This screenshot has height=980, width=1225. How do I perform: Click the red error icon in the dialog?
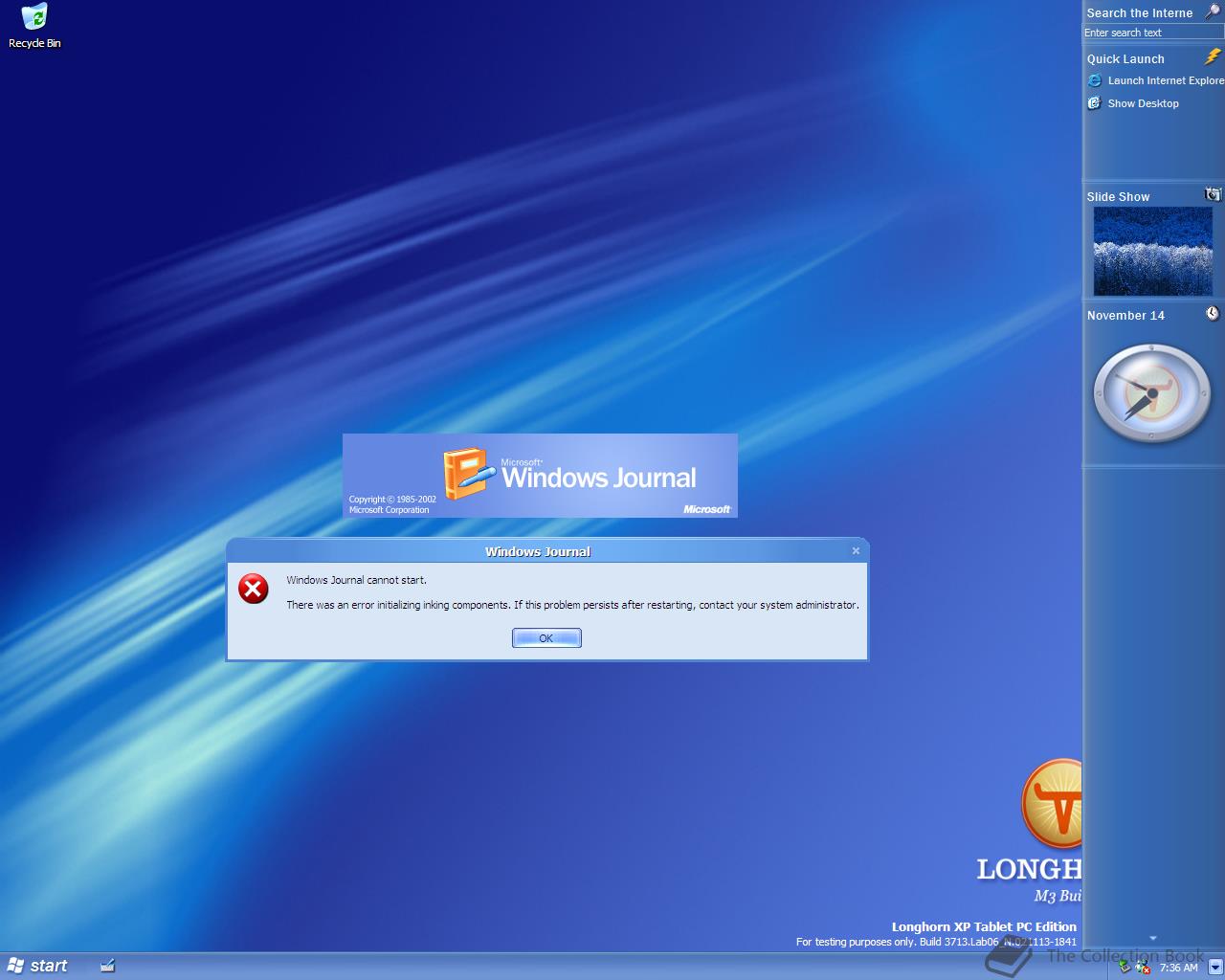pyautogui.click(x=254, y=590)
